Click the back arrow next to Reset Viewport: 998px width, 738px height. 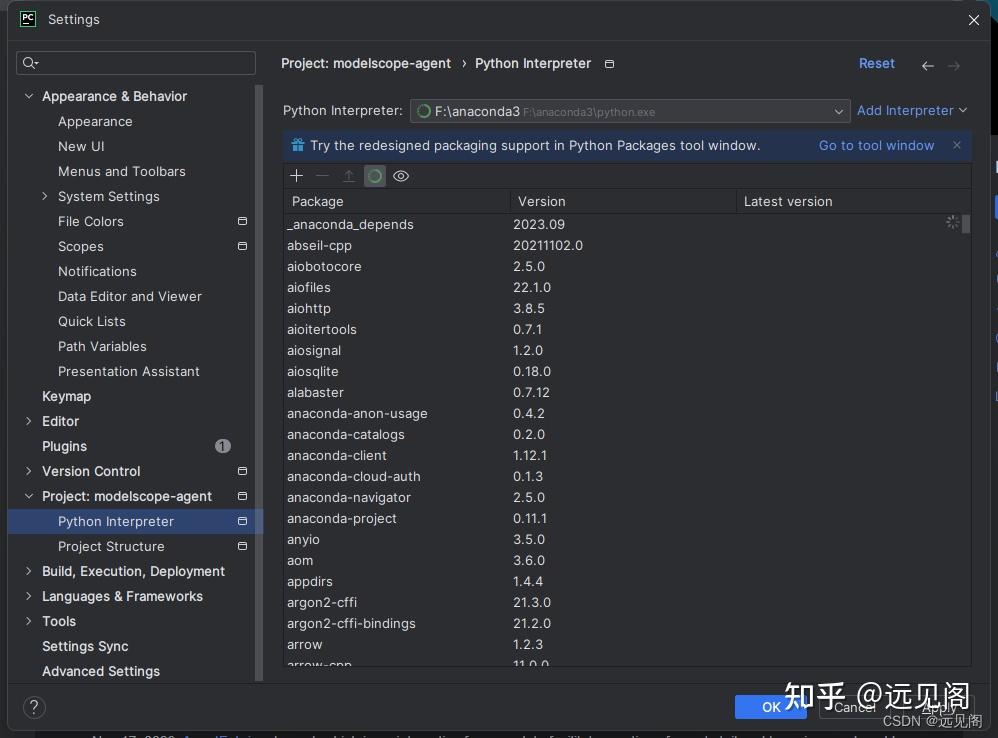click(x=927, y=64)
